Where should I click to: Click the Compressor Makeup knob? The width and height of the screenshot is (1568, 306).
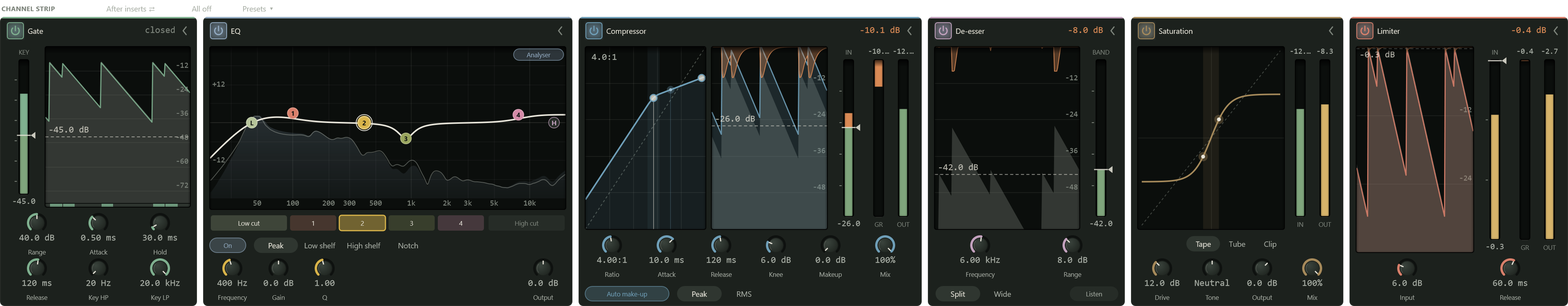point(830,244)
